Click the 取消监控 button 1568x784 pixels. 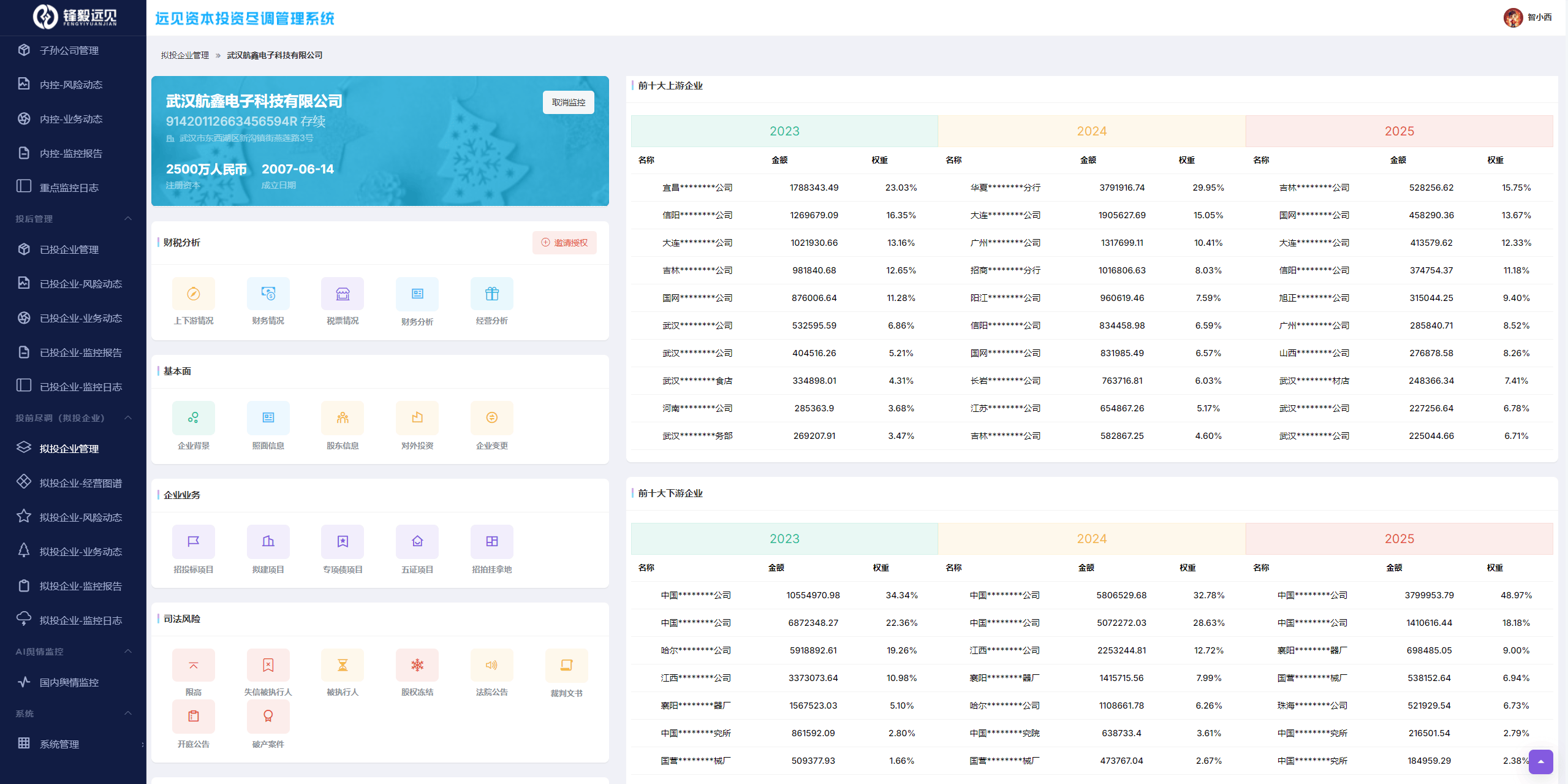coord(568,102)
